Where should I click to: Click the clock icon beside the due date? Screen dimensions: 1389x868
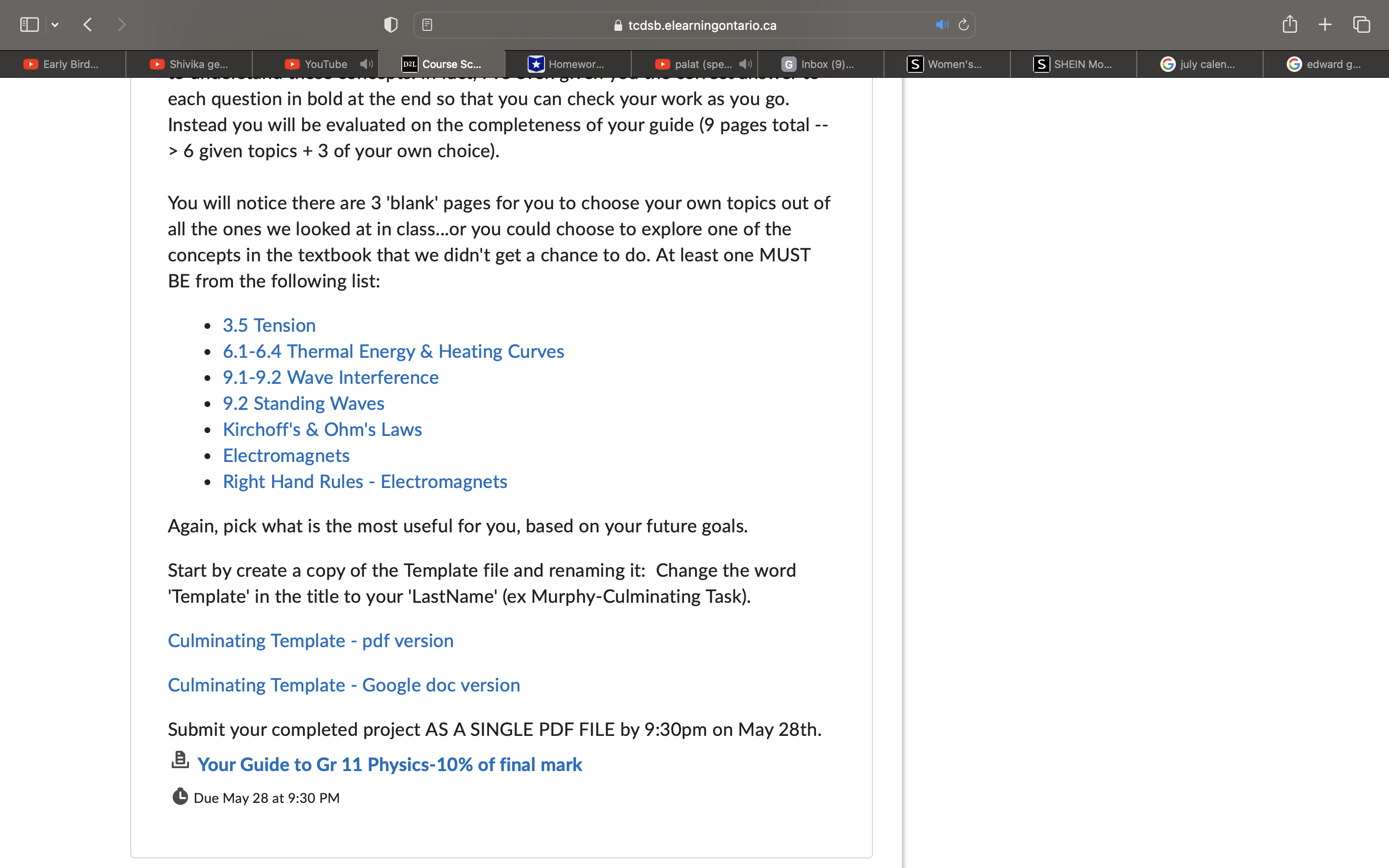(x=179, y=797)
